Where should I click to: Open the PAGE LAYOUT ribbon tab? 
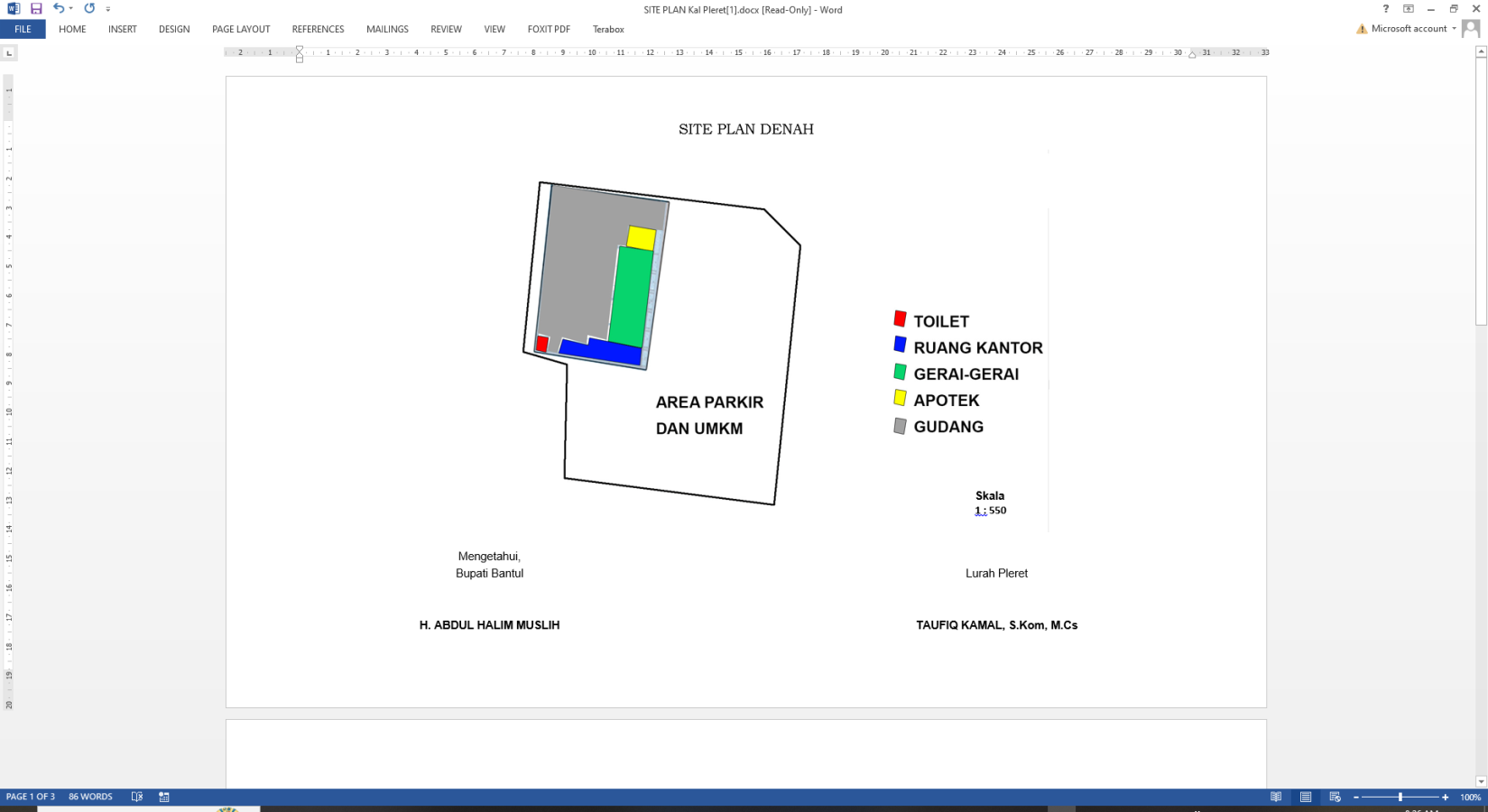point(241,29)
